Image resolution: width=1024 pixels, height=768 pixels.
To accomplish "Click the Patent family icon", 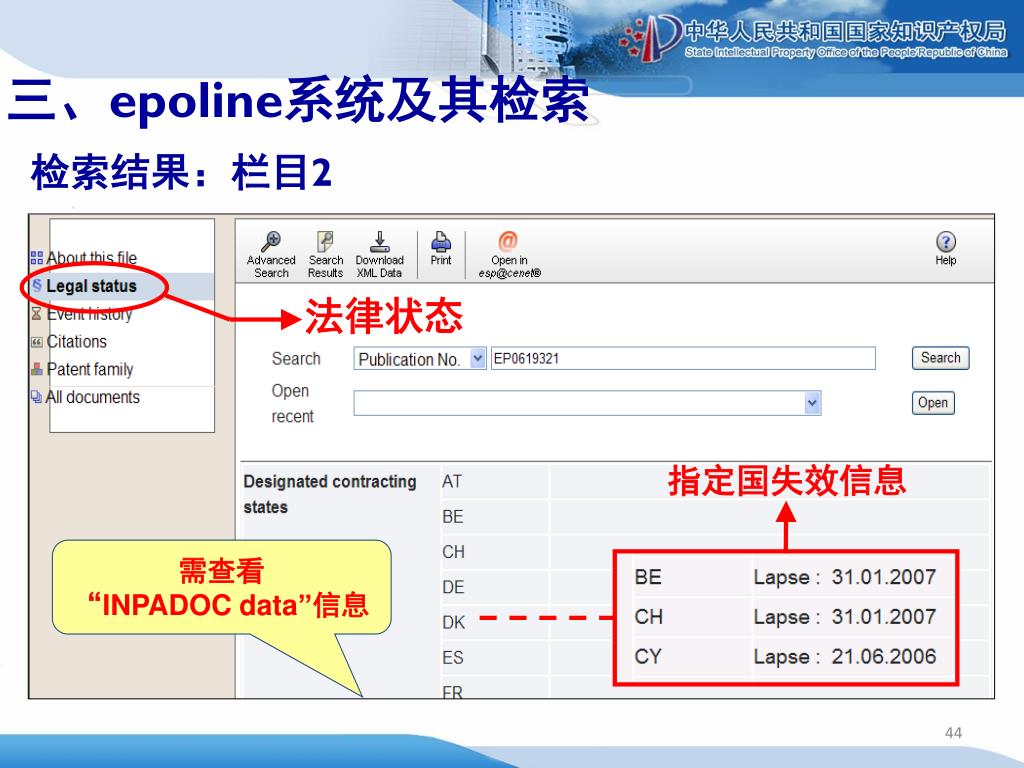I will pos(37,370).
